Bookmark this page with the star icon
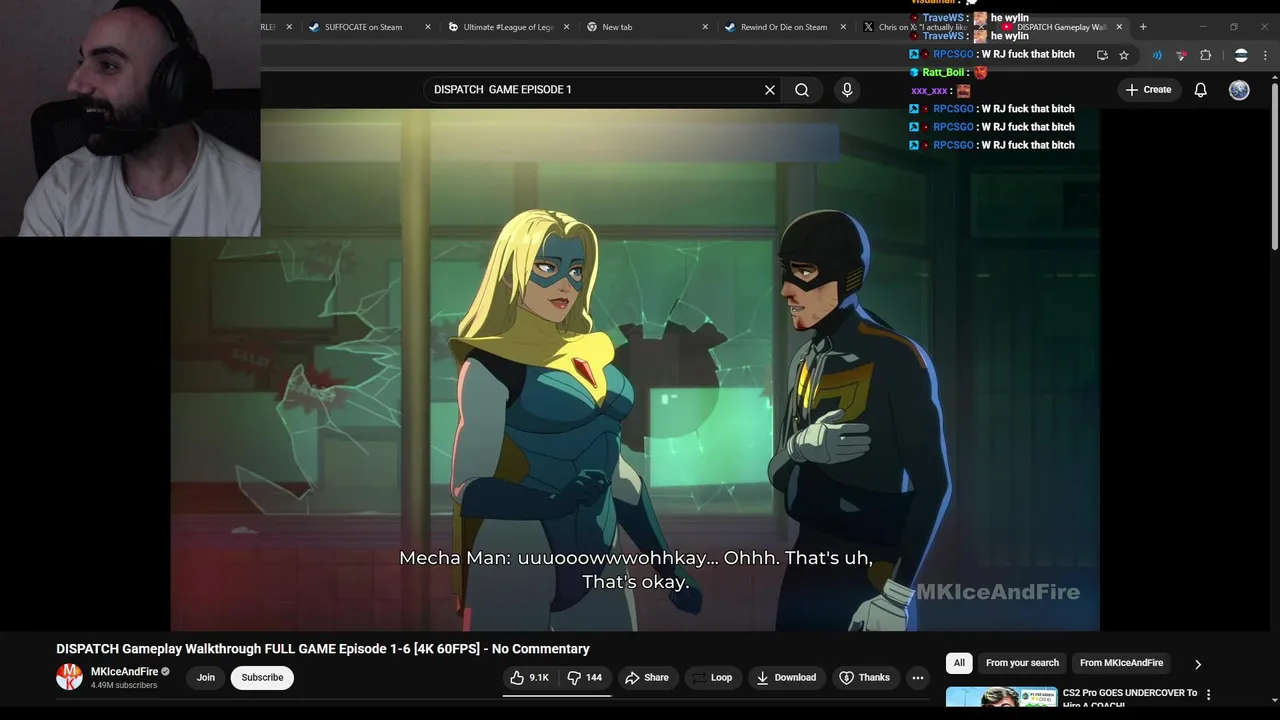 (x=1124, y=56)
